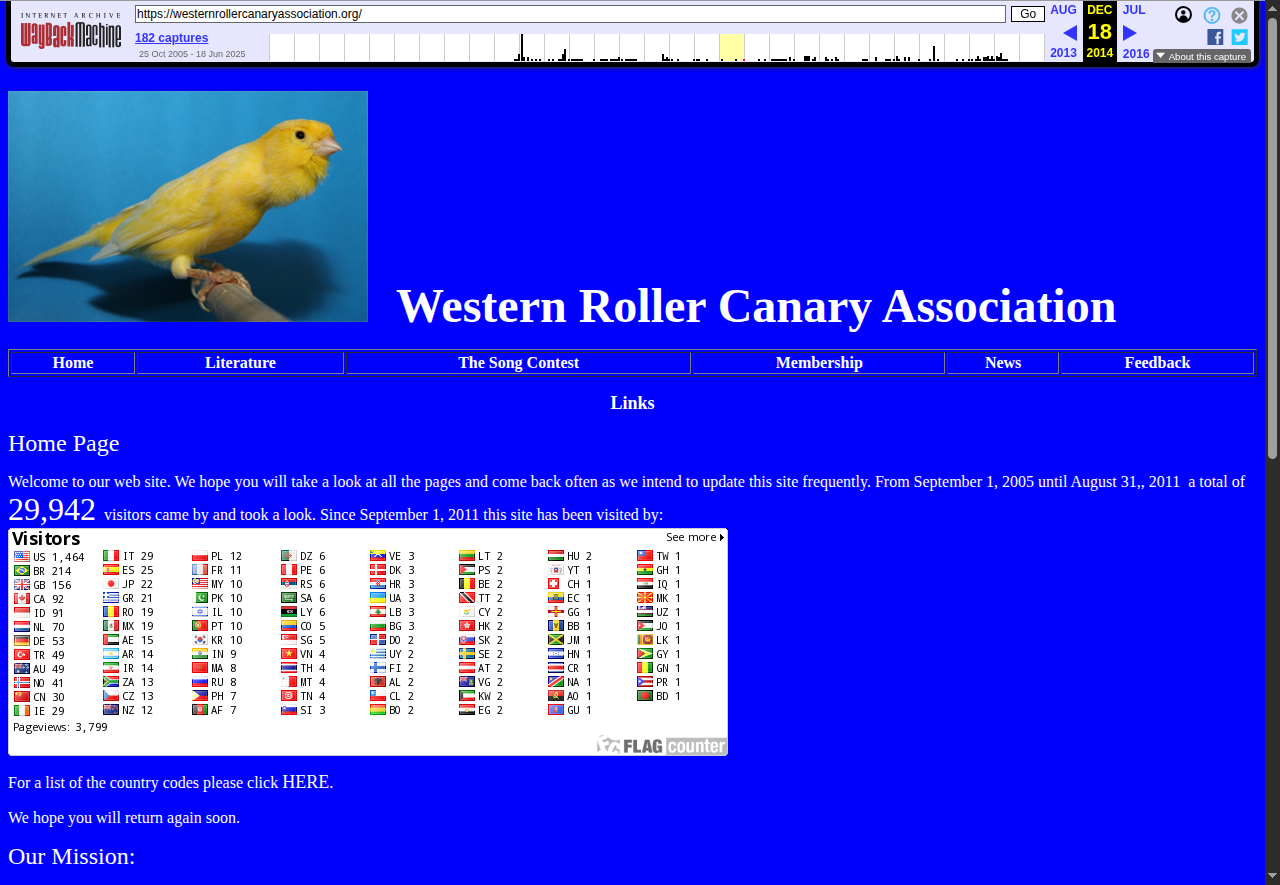Click the Wayback URL input field

pos(570,14)
